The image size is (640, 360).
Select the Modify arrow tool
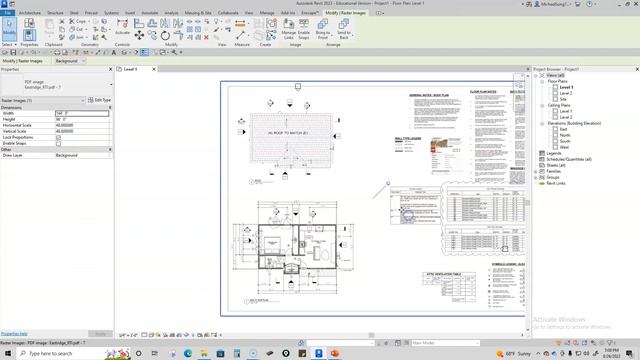pyautogui.click(x=9, y=29)
